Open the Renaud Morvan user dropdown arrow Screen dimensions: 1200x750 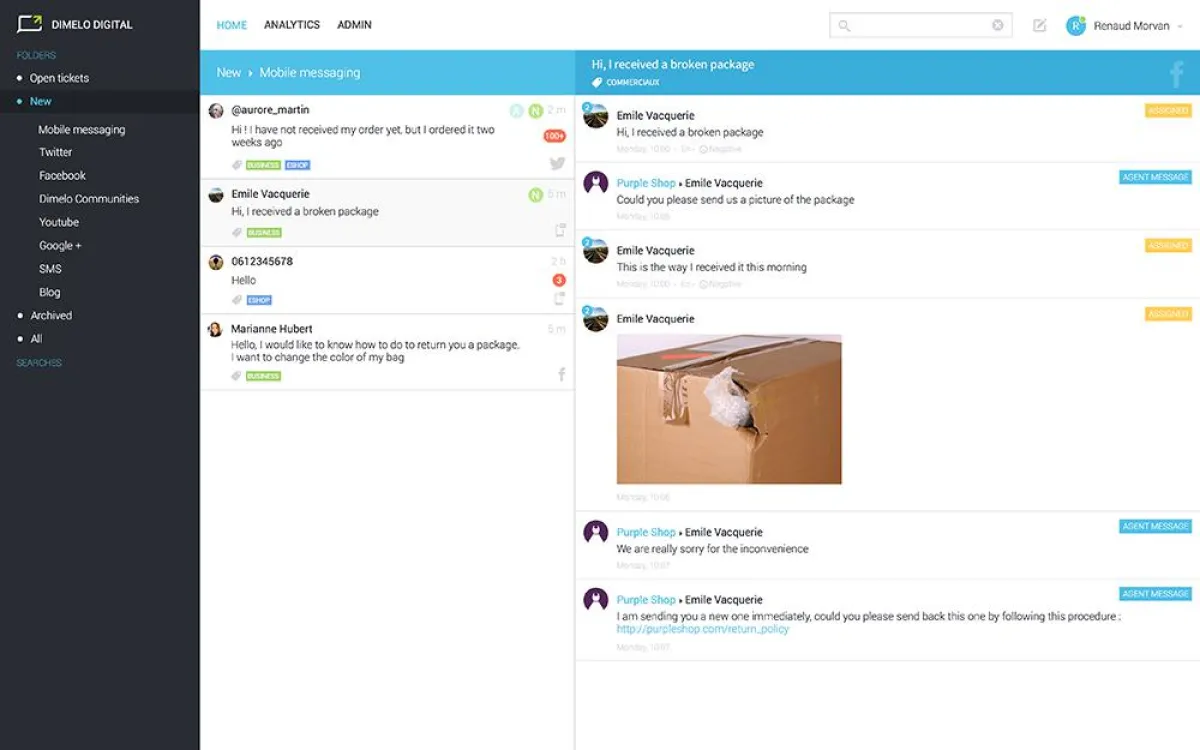(x=1181, y=27)
